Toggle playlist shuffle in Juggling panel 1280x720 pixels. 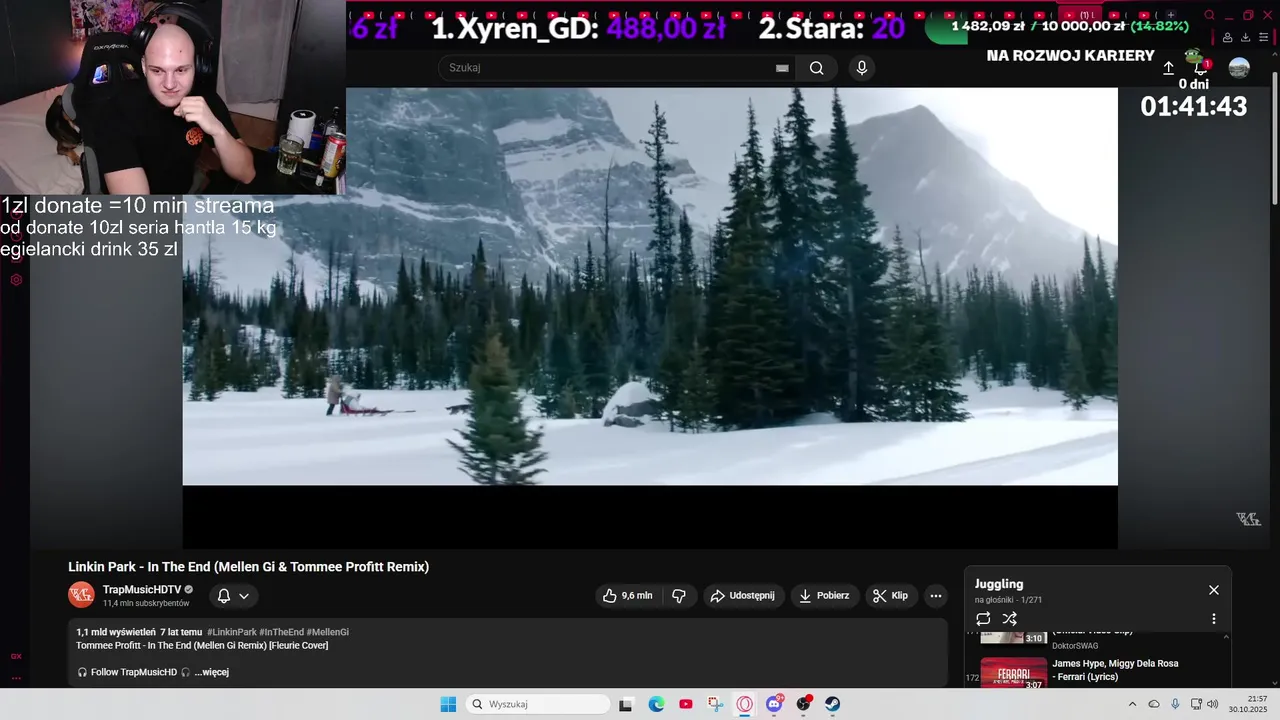(x=1010, y=619)
